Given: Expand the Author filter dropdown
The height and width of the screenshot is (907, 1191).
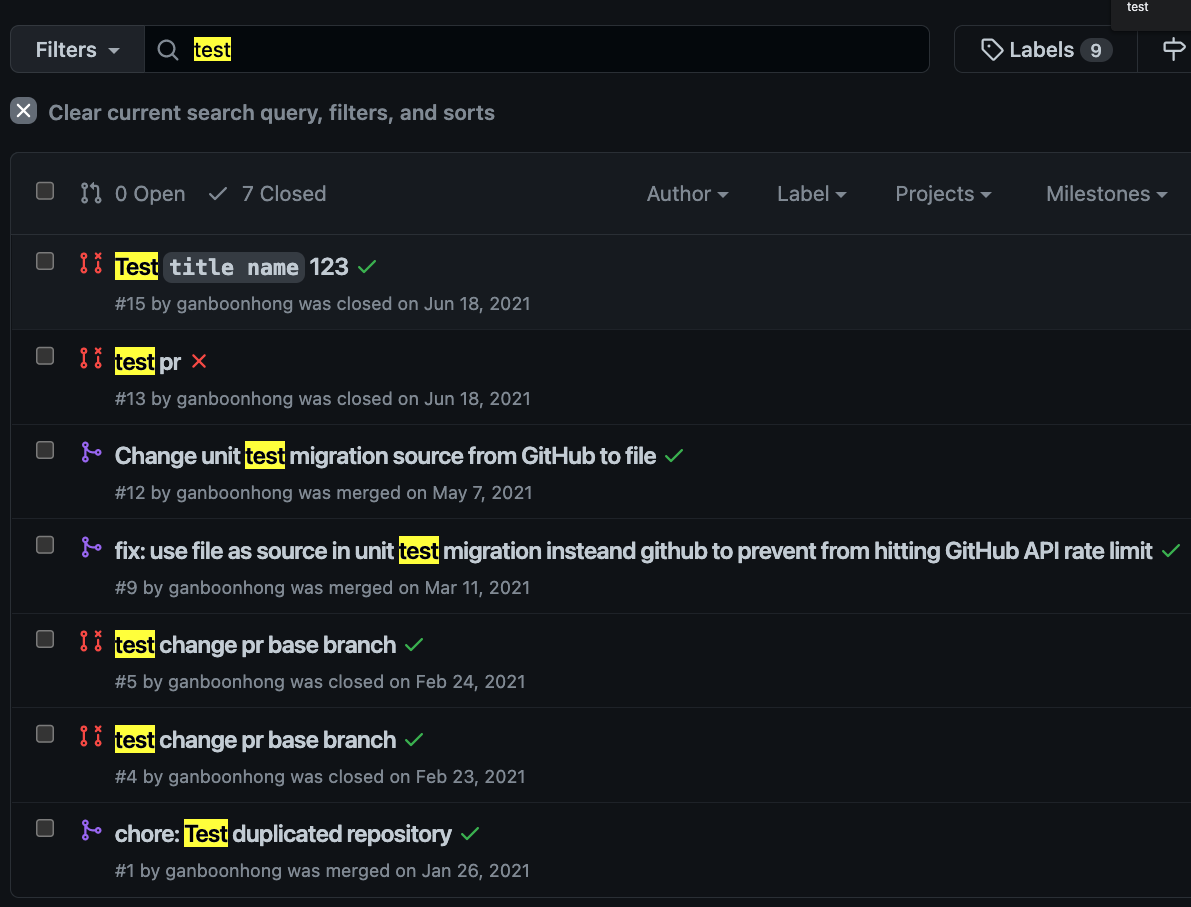Looking at the screenshot, I should [x=687, y=194].
